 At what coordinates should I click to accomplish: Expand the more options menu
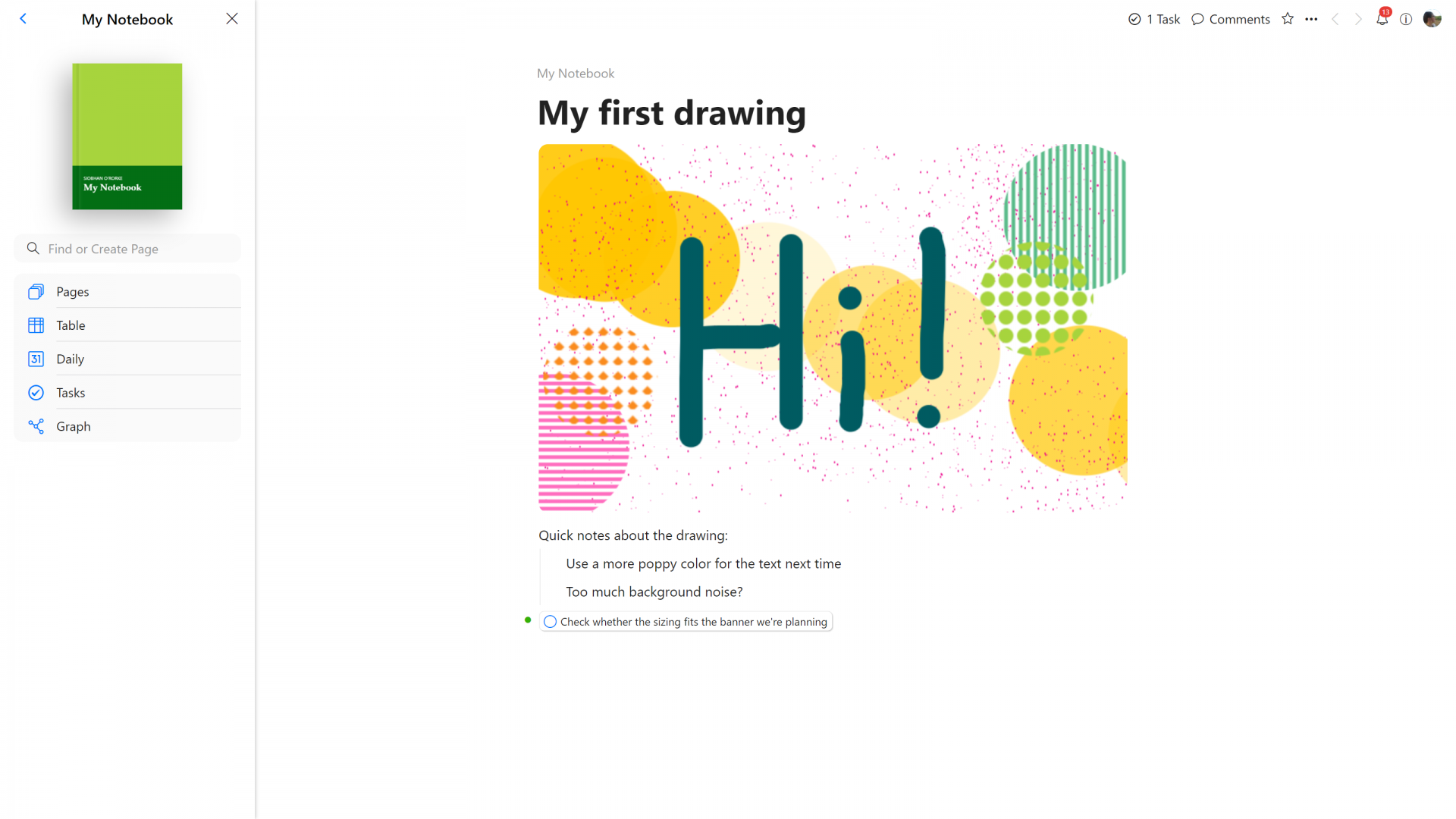pos(1311,19)
